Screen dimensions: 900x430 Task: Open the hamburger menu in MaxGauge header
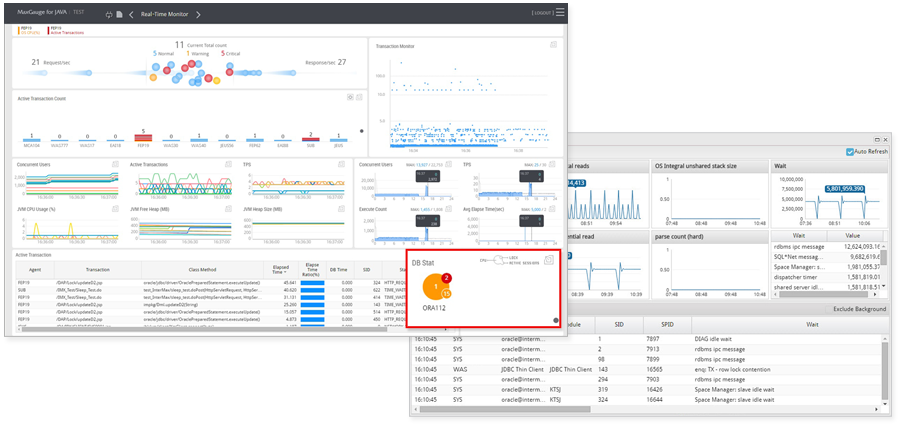(x=560, y=12)
